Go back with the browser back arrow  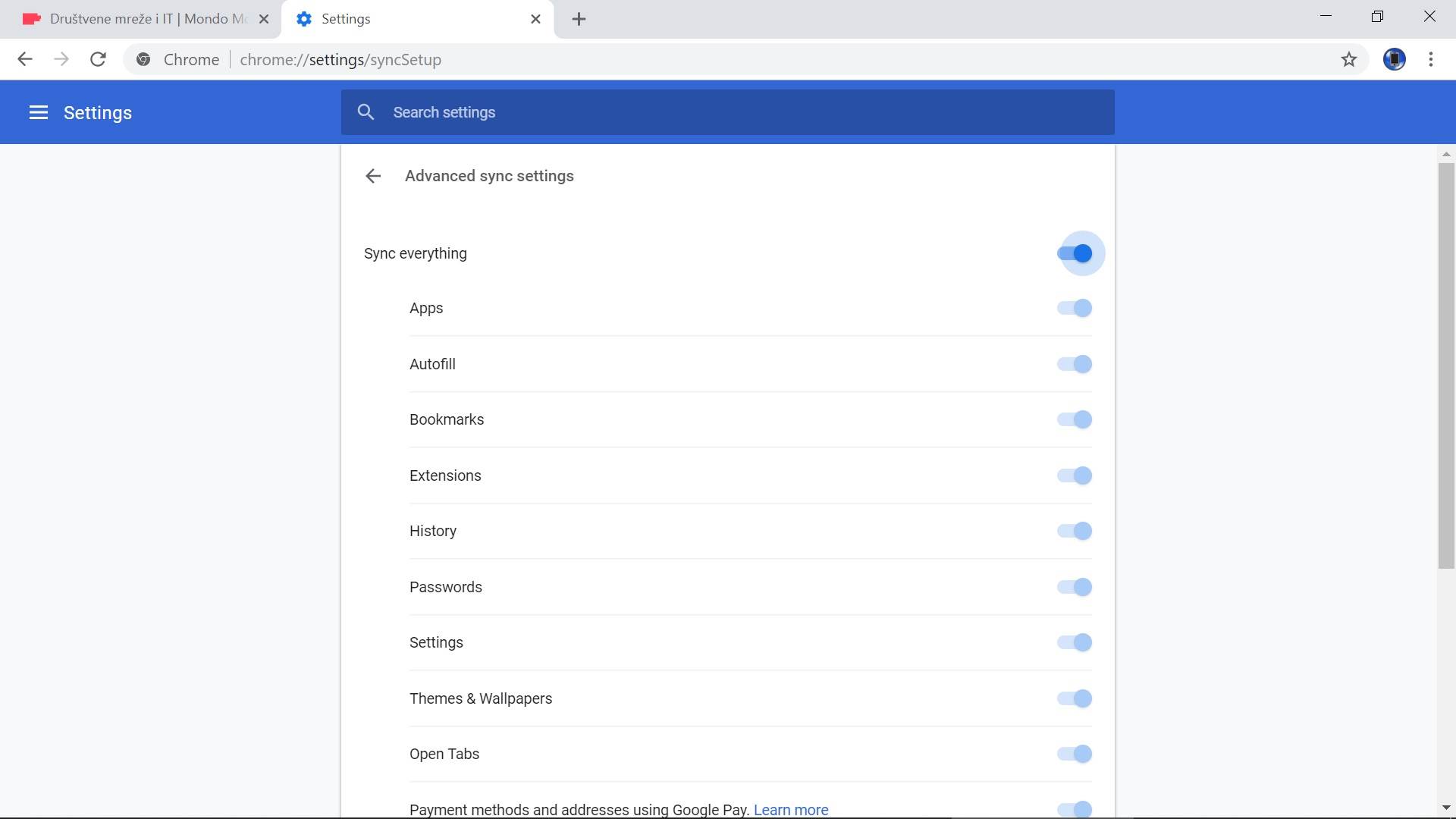pos(24,59)
